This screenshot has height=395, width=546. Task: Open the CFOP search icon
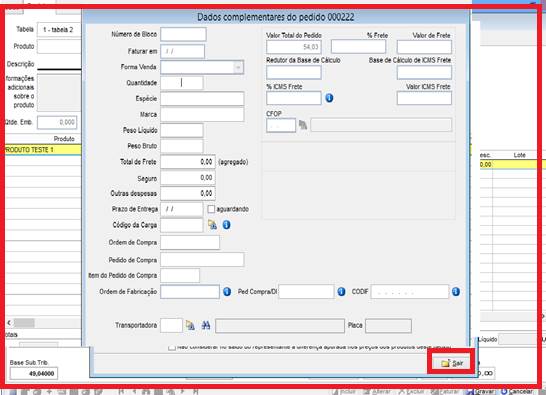(x=303, y=125)
